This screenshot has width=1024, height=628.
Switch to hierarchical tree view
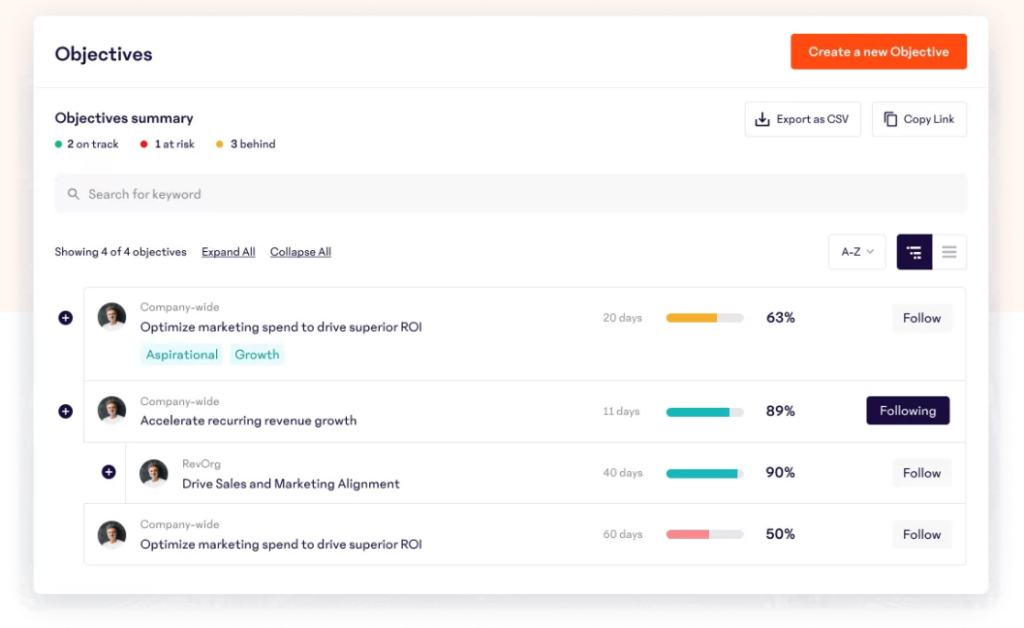[x=914, y=252]
